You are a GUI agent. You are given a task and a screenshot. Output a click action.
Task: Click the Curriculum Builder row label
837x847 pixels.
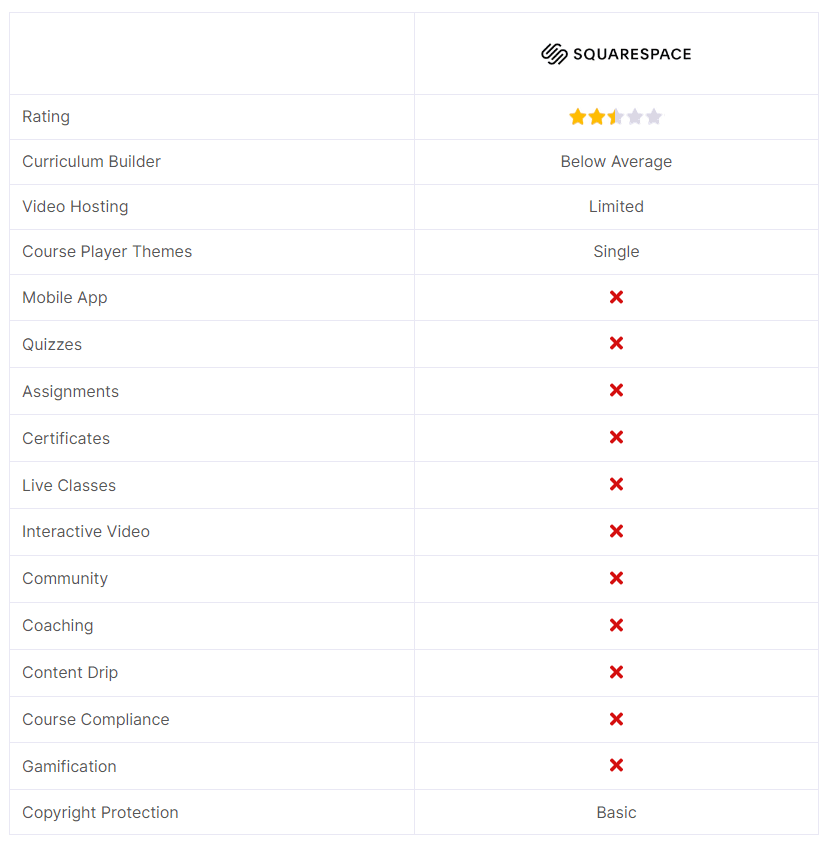click(x=91, y=162)
